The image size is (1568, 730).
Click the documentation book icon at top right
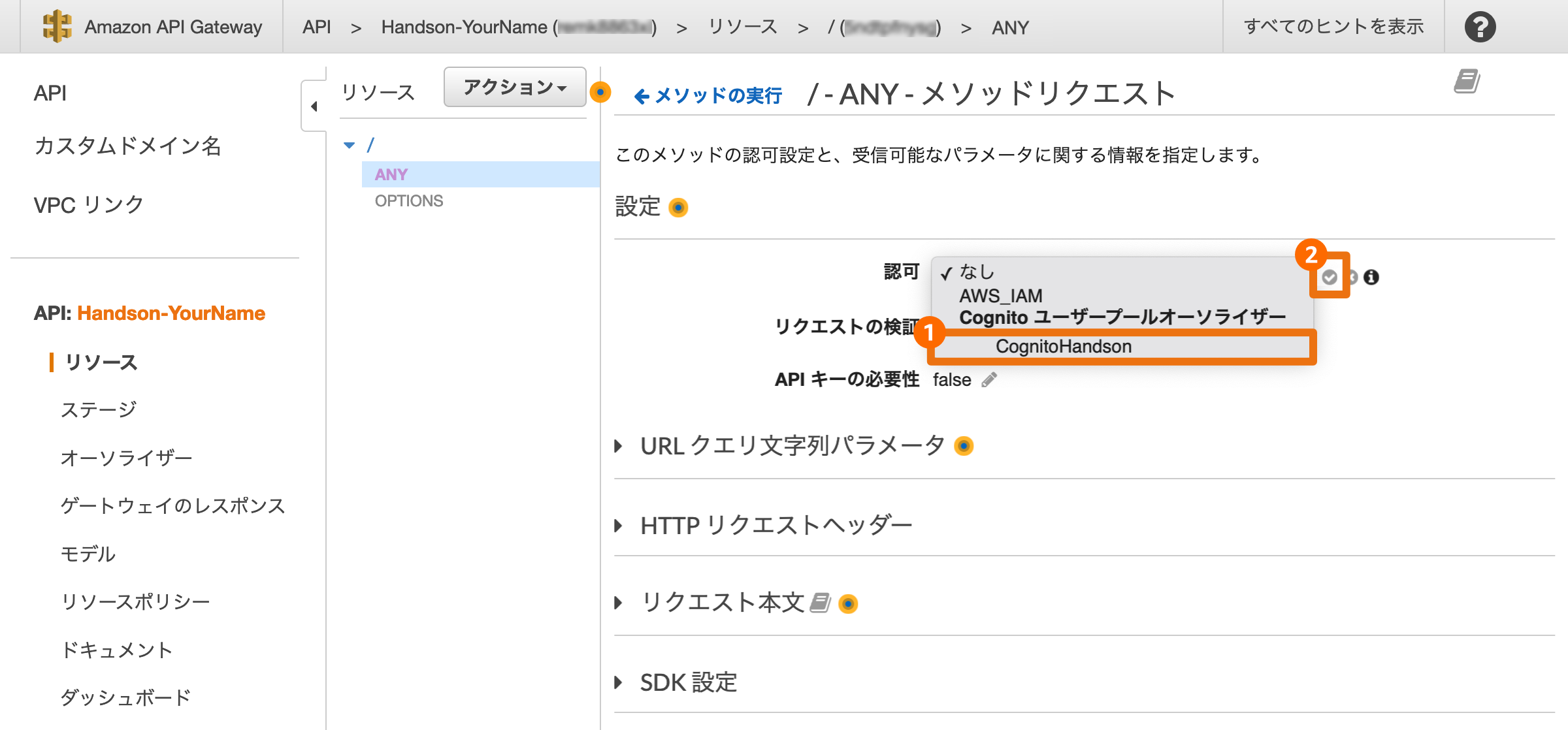[1467, 82]
